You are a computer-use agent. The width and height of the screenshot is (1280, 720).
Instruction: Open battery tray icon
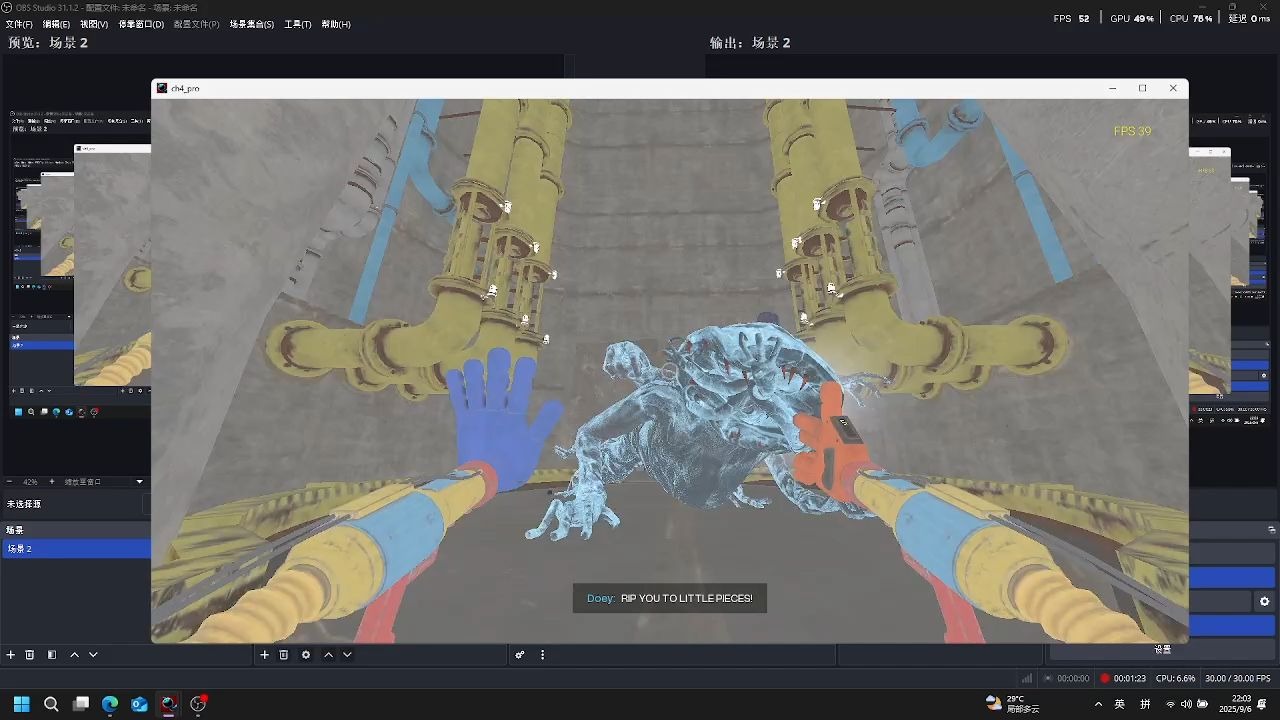1202,705
